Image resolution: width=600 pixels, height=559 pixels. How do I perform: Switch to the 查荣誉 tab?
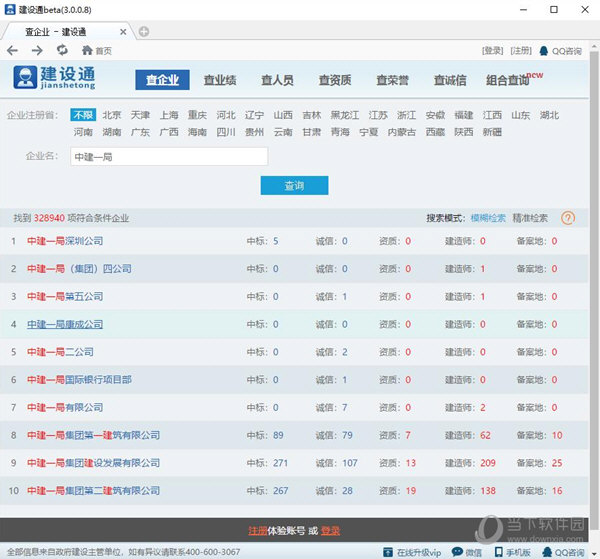(x=393, y=80)
